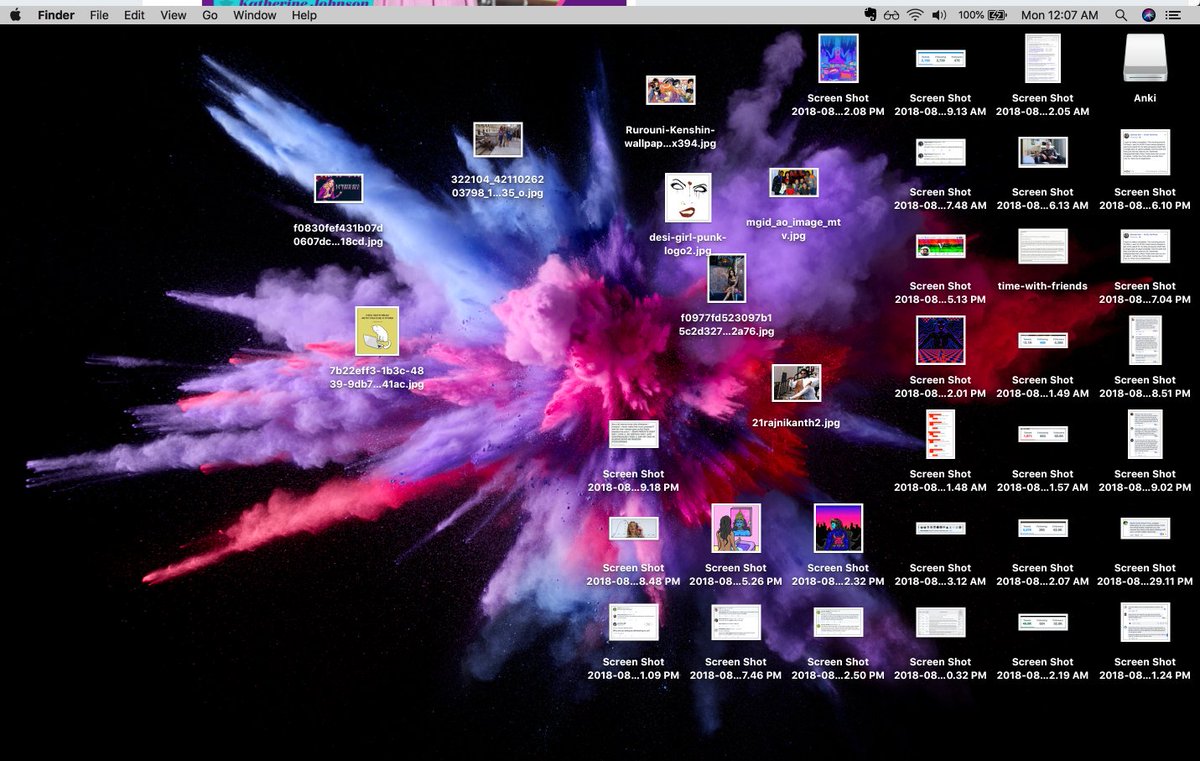Image resolution: width=1200 pixels, height=761 pixels.
Task: Select the f0977fd523097b1 jpg file
Action: coord(727,278)
